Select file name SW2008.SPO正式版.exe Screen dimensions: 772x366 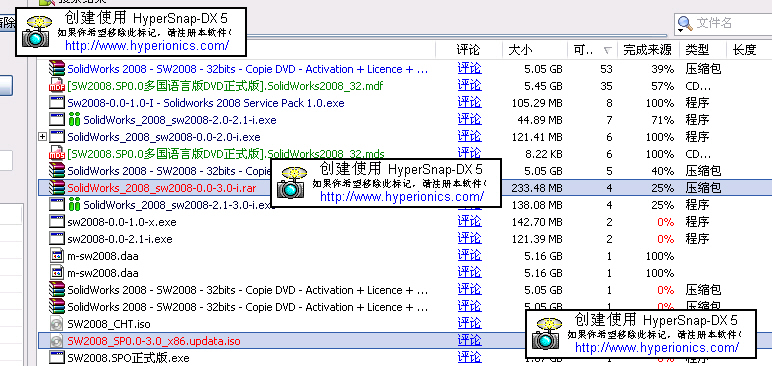coord(128,358)
